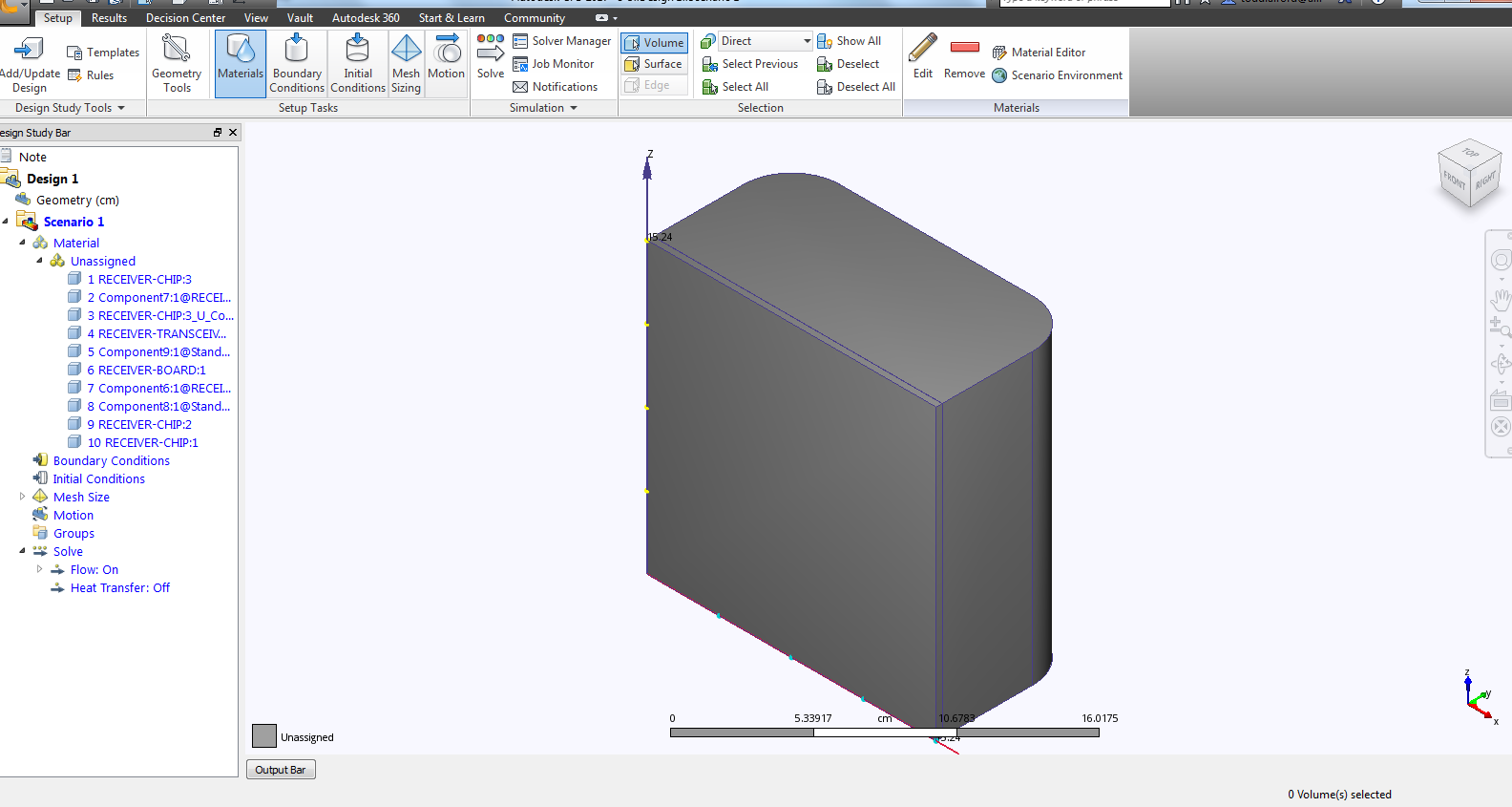Viewport: 1512px width, 807px height.
Task: Open Notifications settings
Action: pyautogui.click(x=556, y=87)
